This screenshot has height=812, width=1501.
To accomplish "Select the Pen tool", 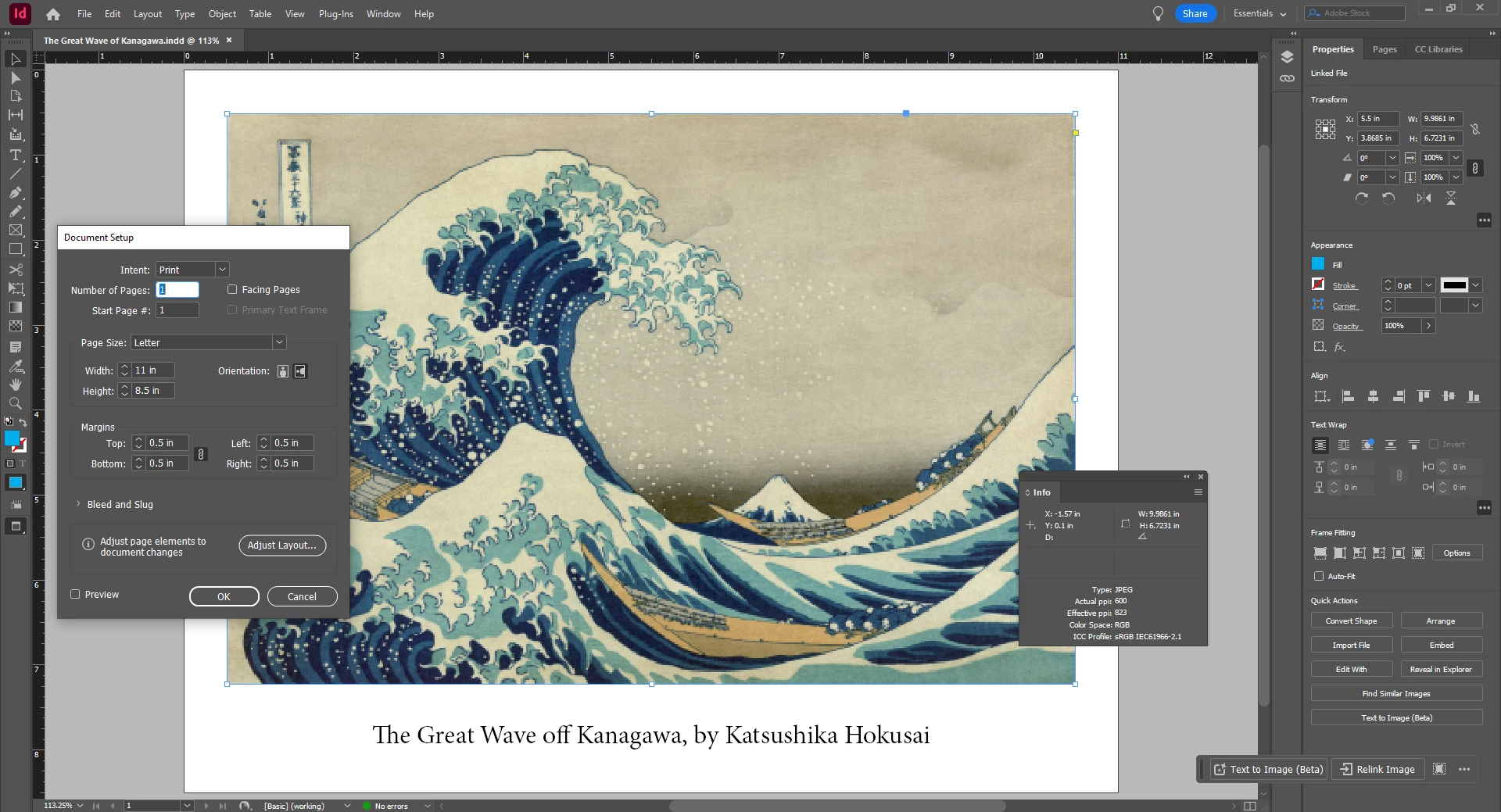I will [15, 192].
